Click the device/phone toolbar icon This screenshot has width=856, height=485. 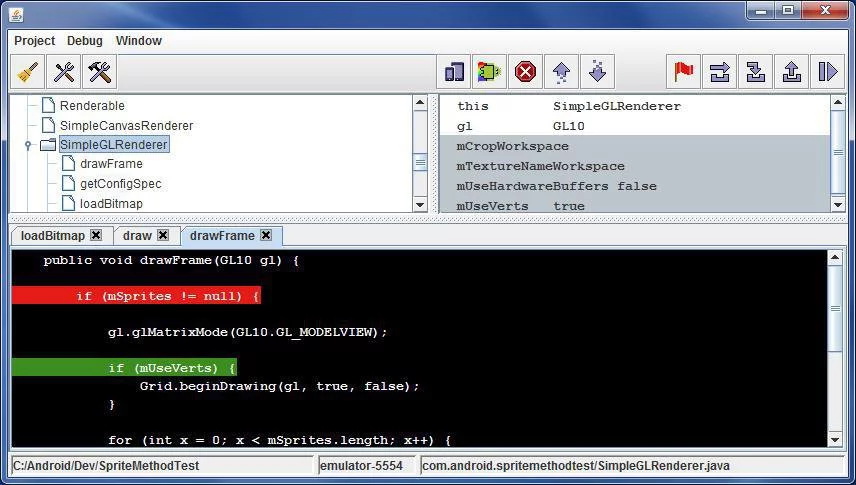coord(454,72)
